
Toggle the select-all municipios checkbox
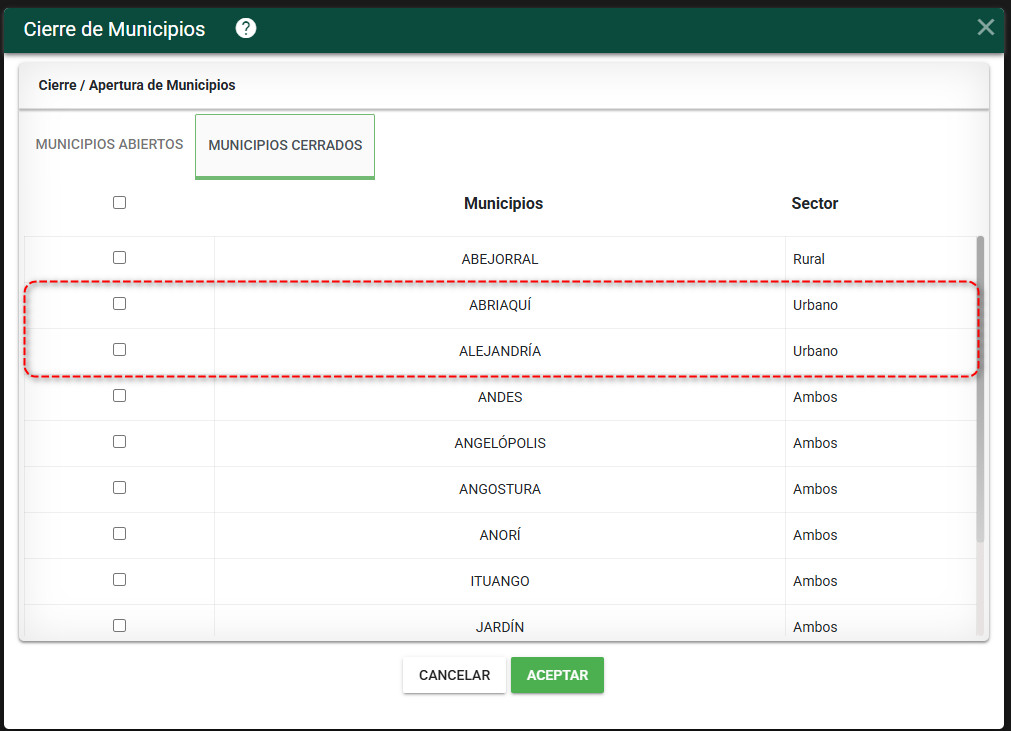coord(119,202)
